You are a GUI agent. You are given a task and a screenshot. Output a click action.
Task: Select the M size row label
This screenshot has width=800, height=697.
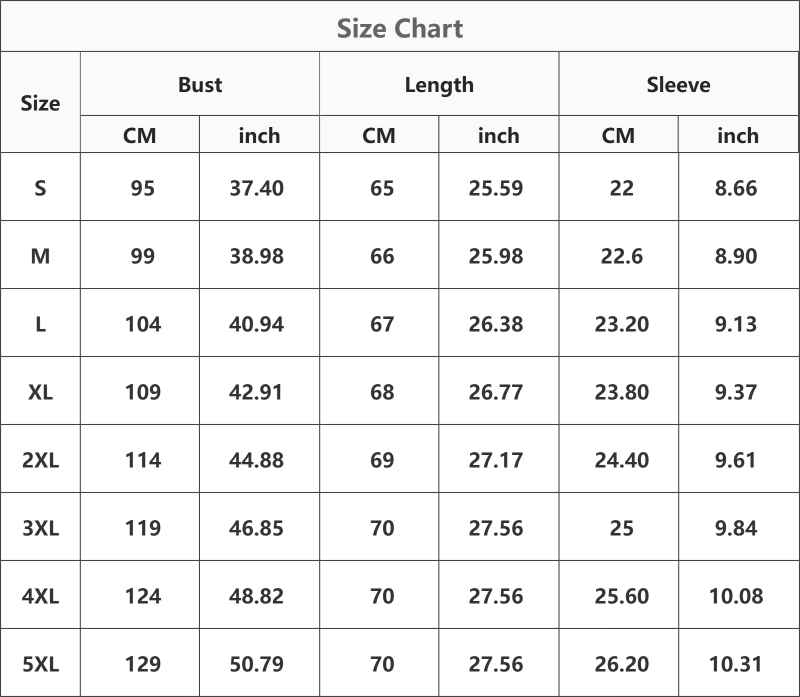40,256
